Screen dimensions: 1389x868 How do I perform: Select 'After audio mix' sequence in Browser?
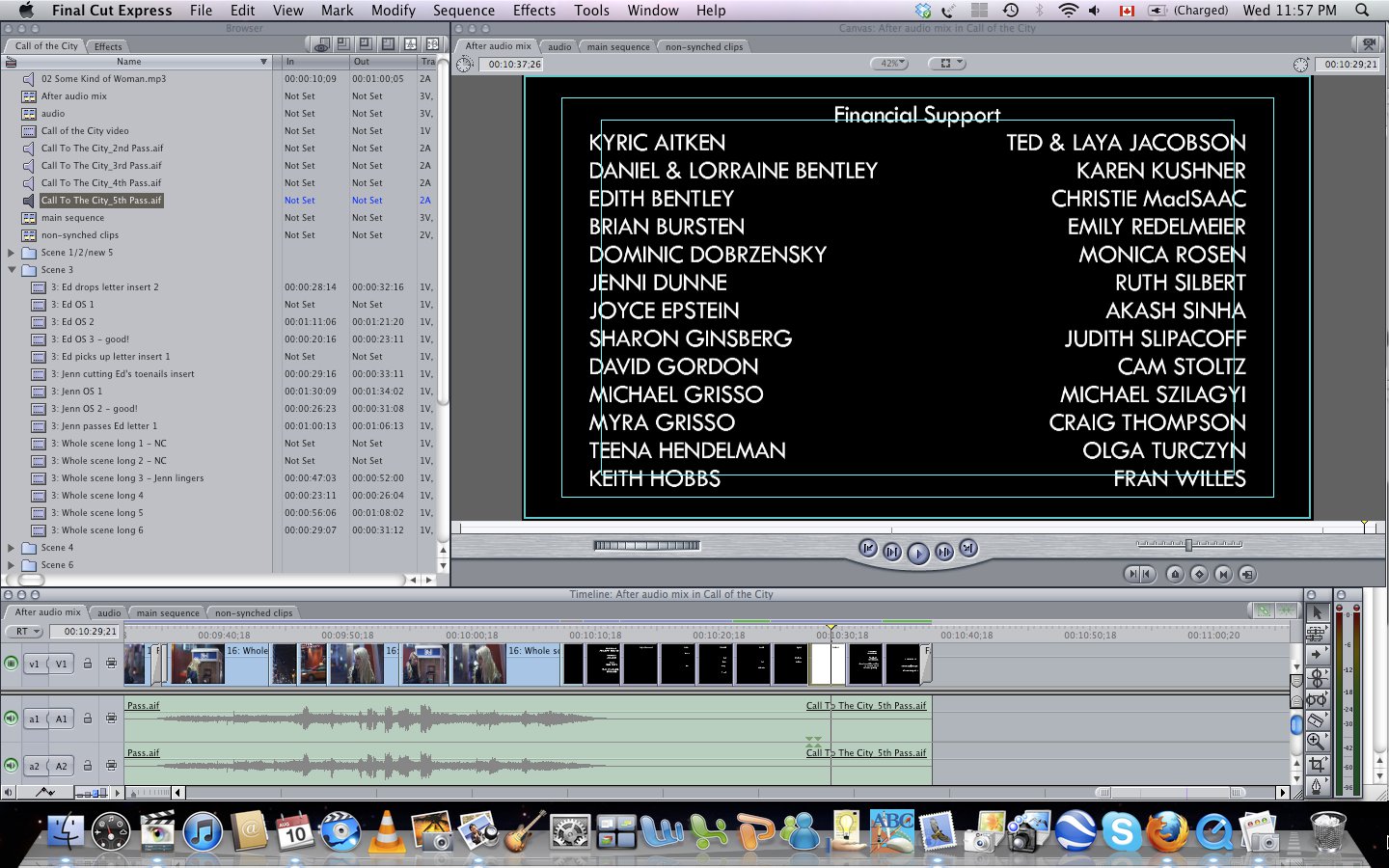point(73,96)
